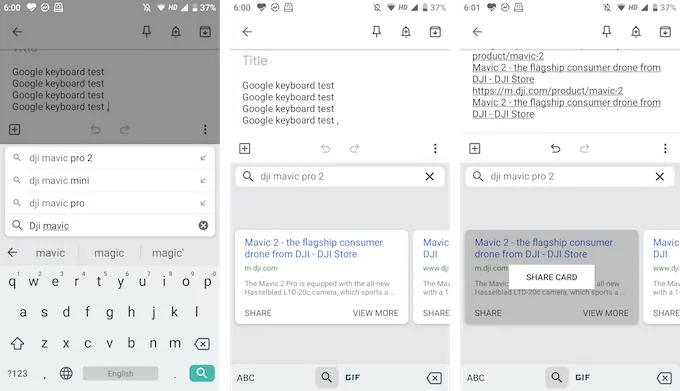Viewport: 680px width, 391px height.
Task: Undo edit in the middle screen
Action: (x=325, y=148)
